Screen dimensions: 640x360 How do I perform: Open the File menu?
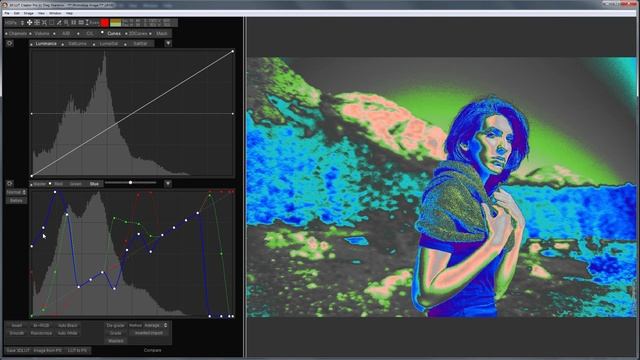tap(7, 13)
